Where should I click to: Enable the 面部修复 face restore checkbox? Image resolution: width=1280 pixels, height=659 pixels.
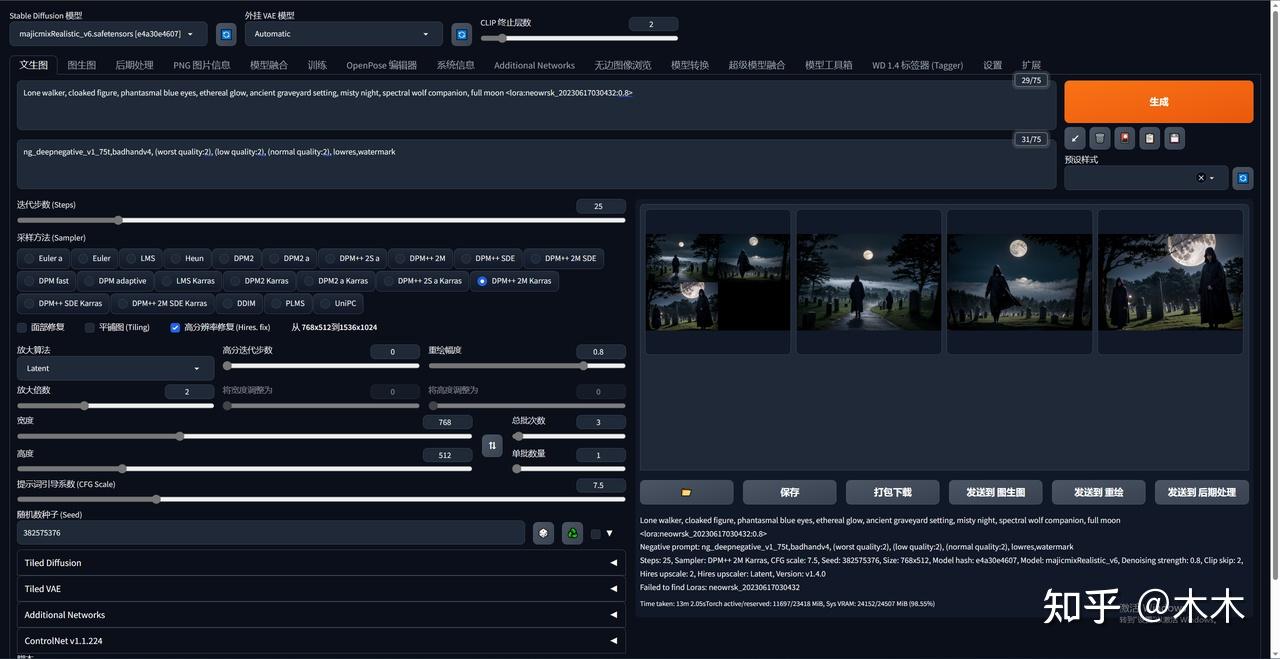pyautogui.click(x=23, y=328)
